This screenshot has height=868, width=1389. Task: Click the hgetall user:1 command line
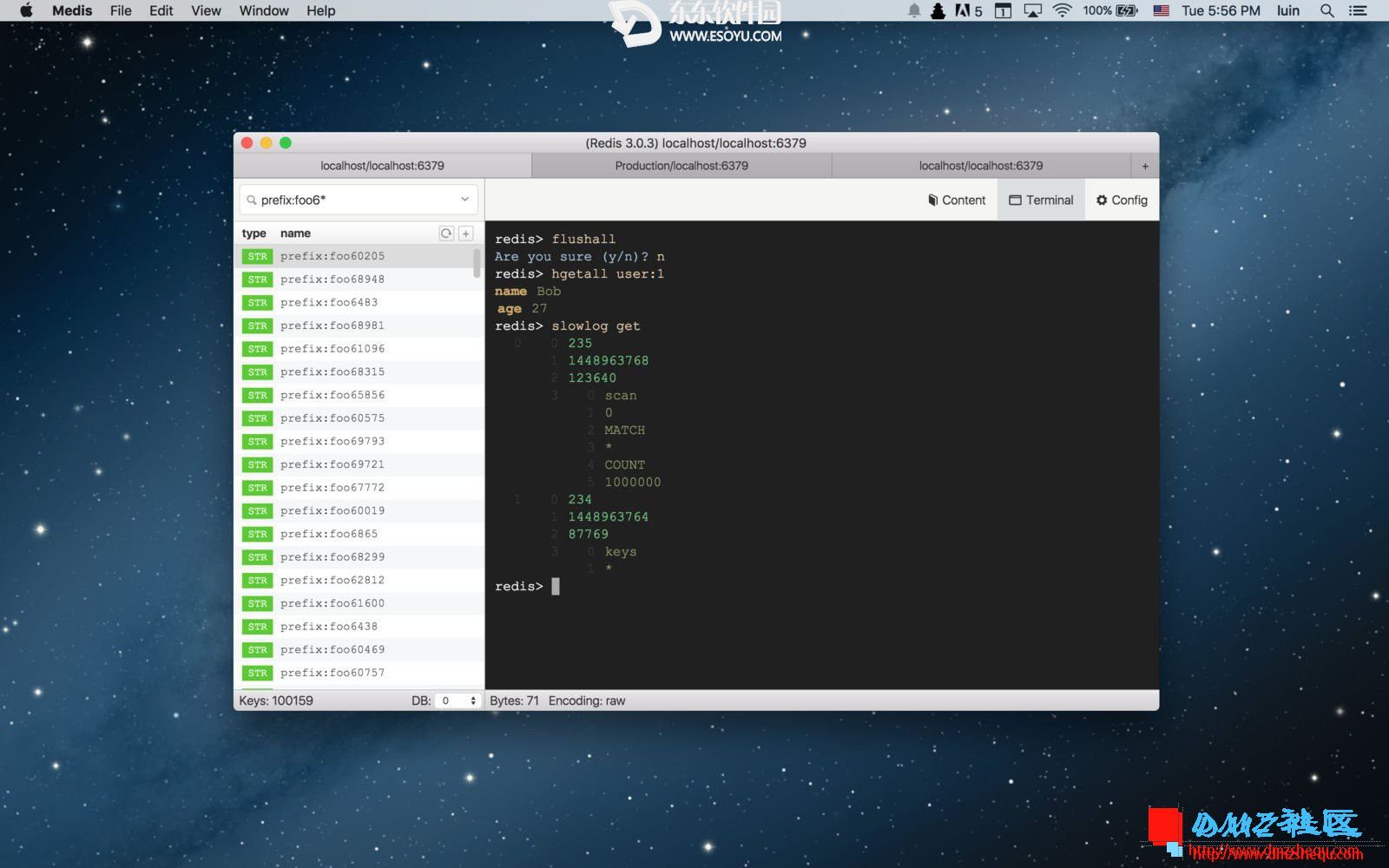pos(580,274)
